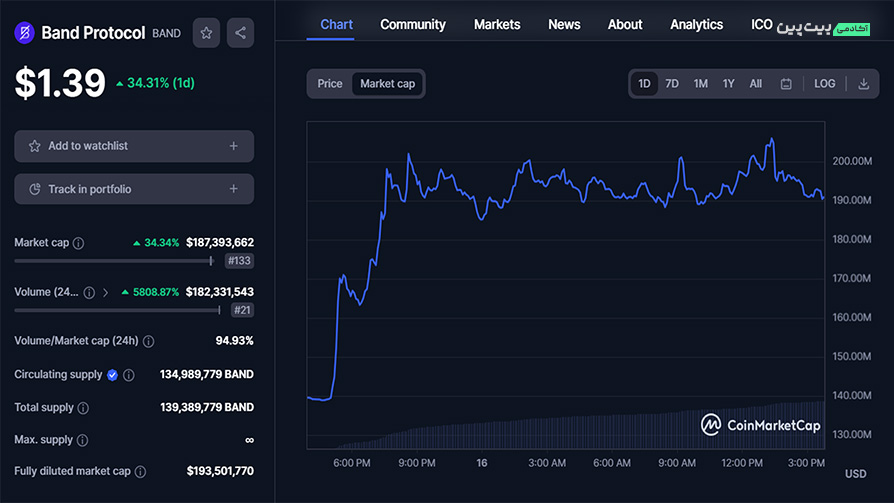Click the $193,501,770 fully diluted value
Image resolution: width=894 pixels, height=503 pixels.
(220, 472)
